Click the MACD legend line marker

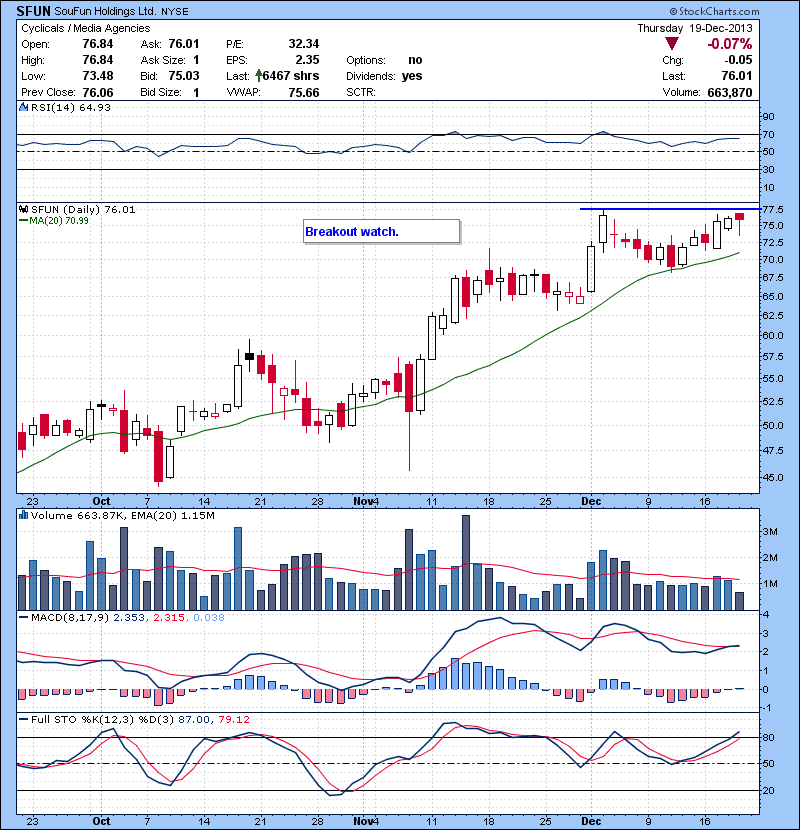23,617
